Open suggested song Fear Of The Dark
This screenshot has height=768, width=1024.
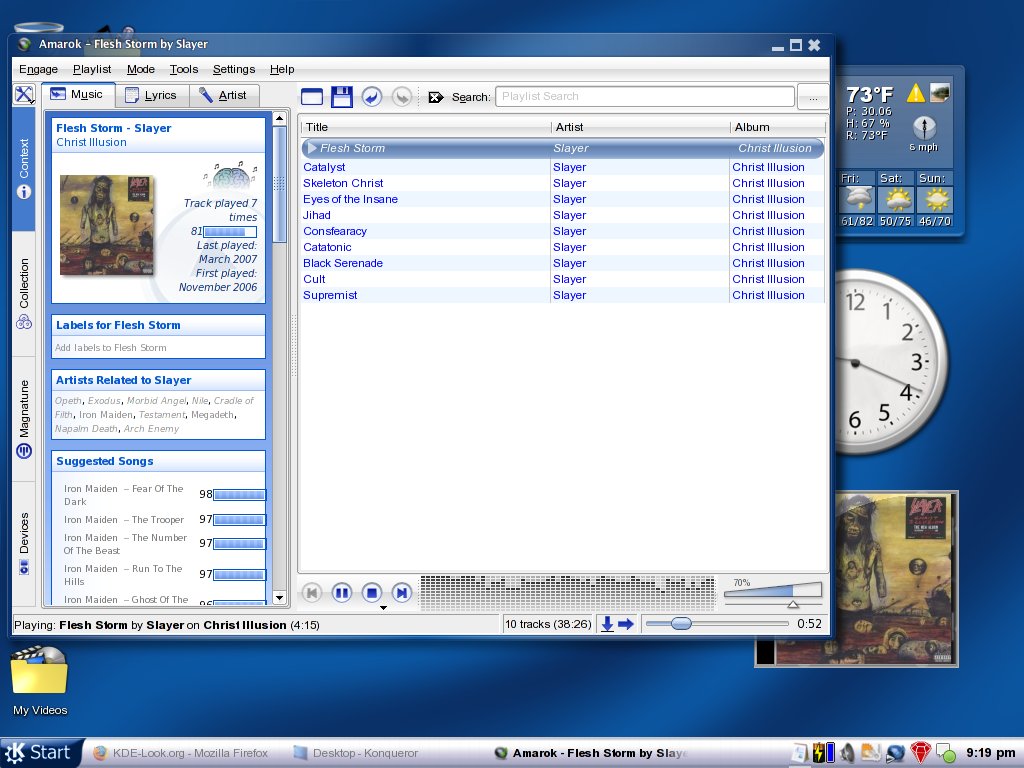124,495
